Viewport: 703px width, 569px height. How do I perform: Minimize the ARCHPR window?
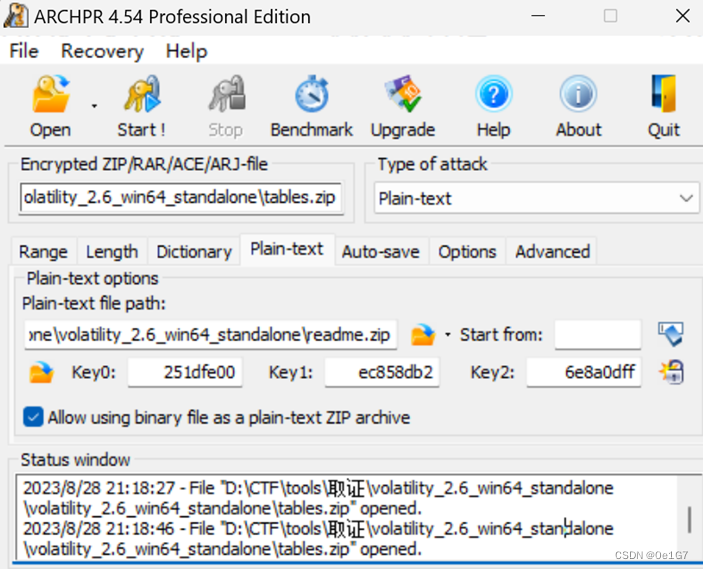[538, 16]
